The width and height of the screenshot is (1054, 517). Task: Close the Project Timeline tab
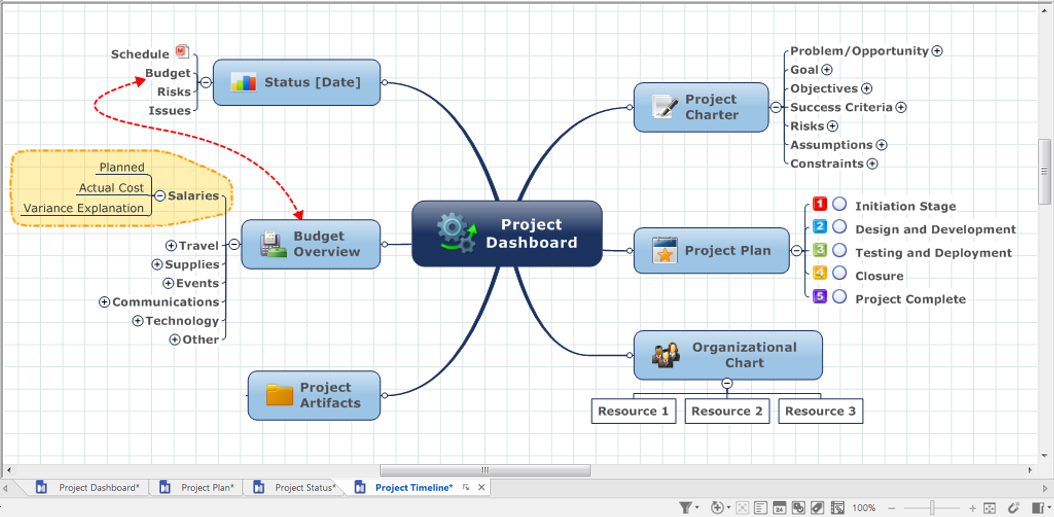[x=481, y=487]
